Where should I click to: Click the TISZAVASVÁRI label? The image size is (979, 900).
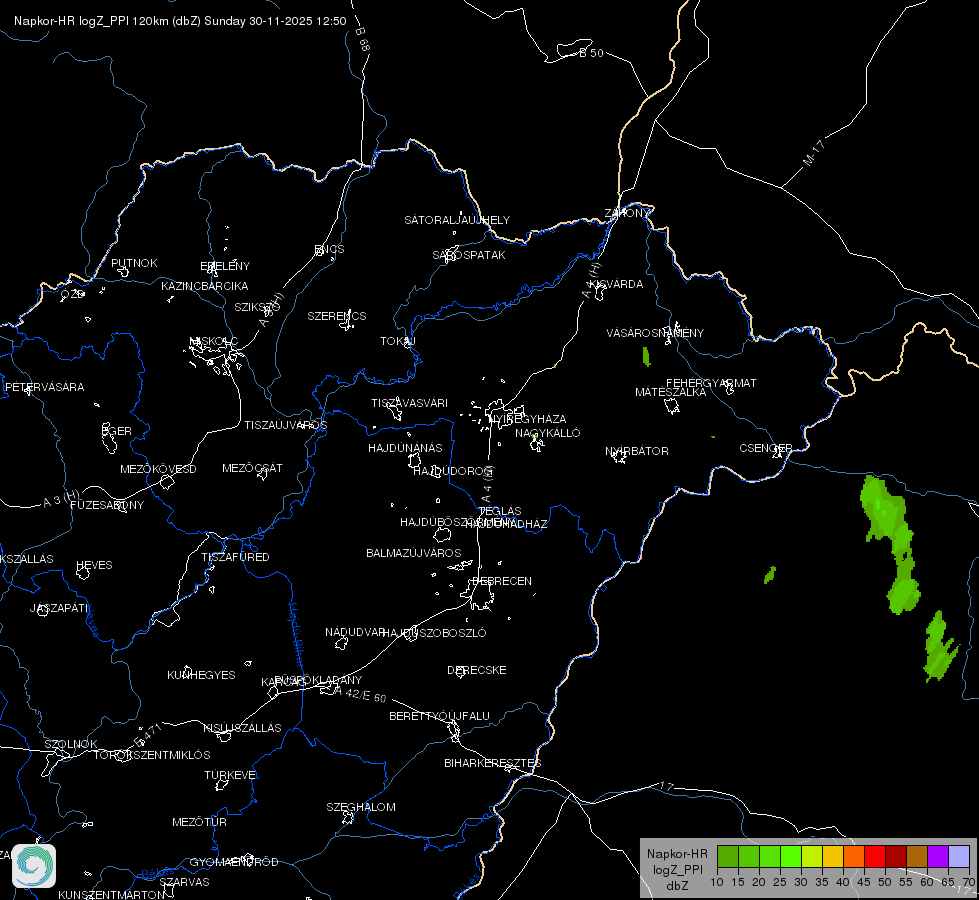[409, 403]
